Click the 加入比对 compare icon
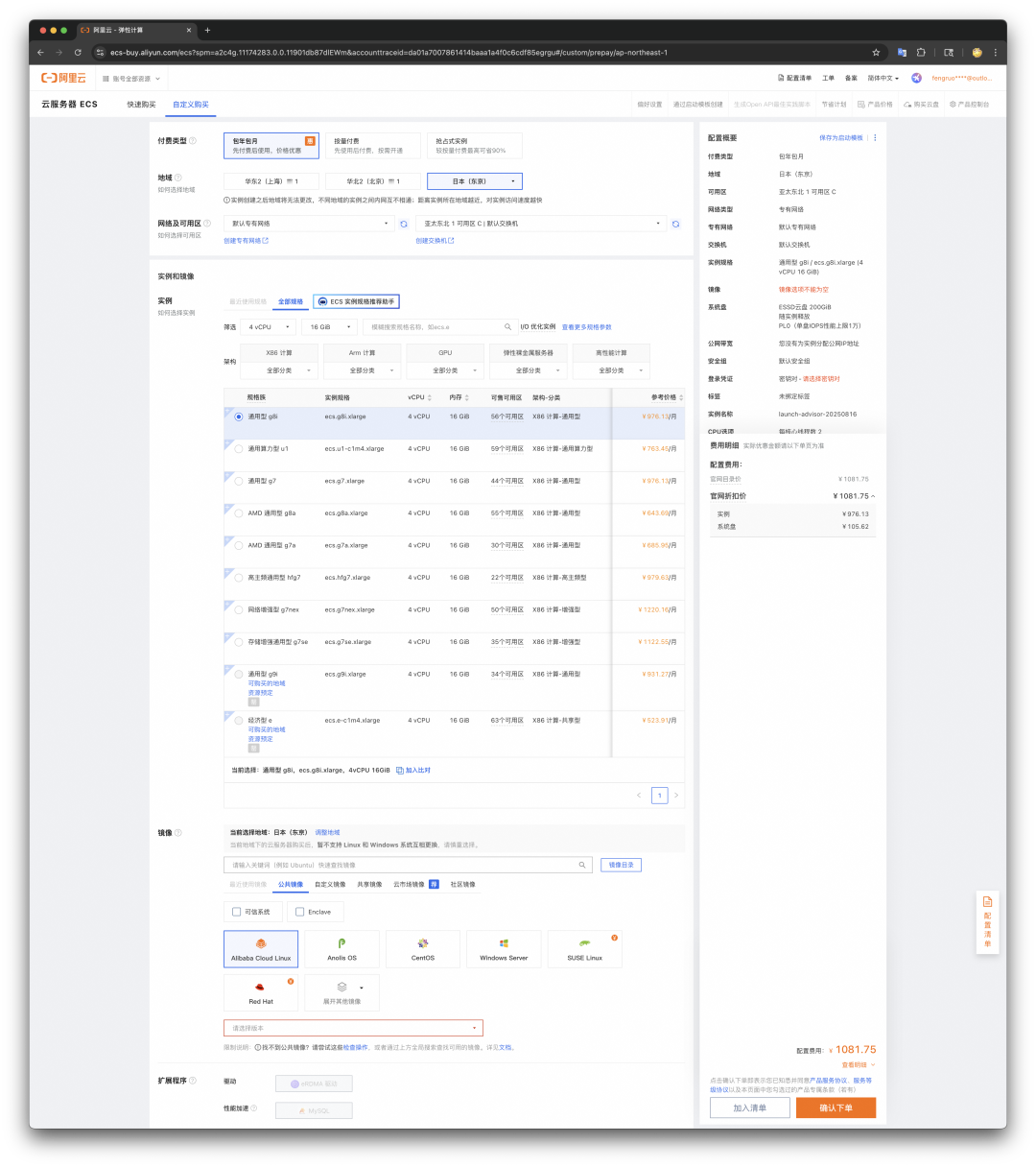Viewport: 1036px width, 1167px height. tap(400, 771)
